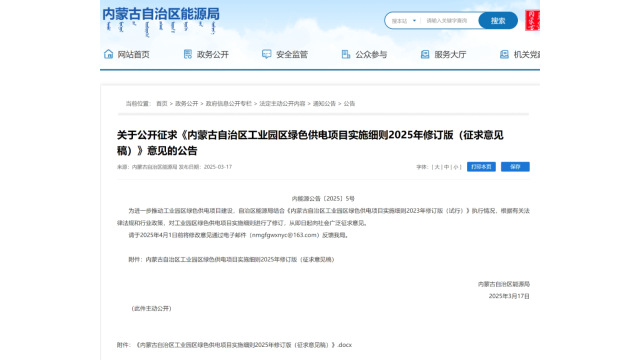Go to 法定主动公开内容 in the breadcrumb
This screenshot has height=360, width=640.
tap(282, 104)
